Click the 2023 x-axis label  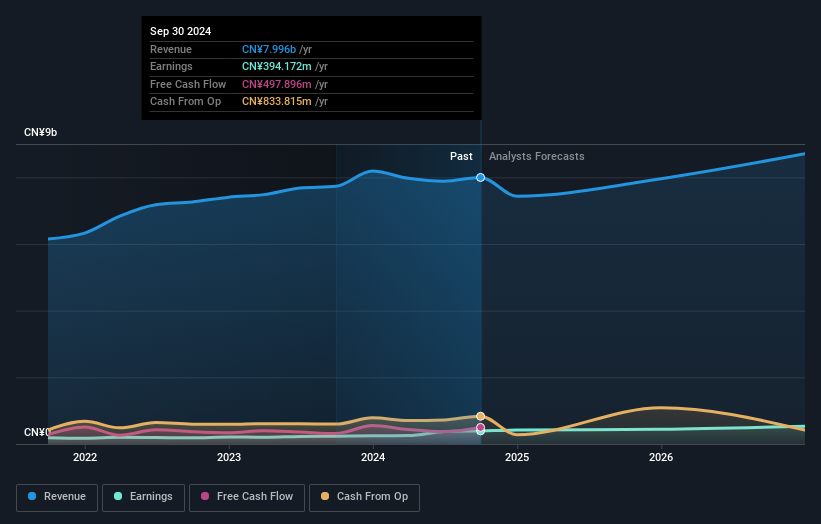[x=229, y=457]
